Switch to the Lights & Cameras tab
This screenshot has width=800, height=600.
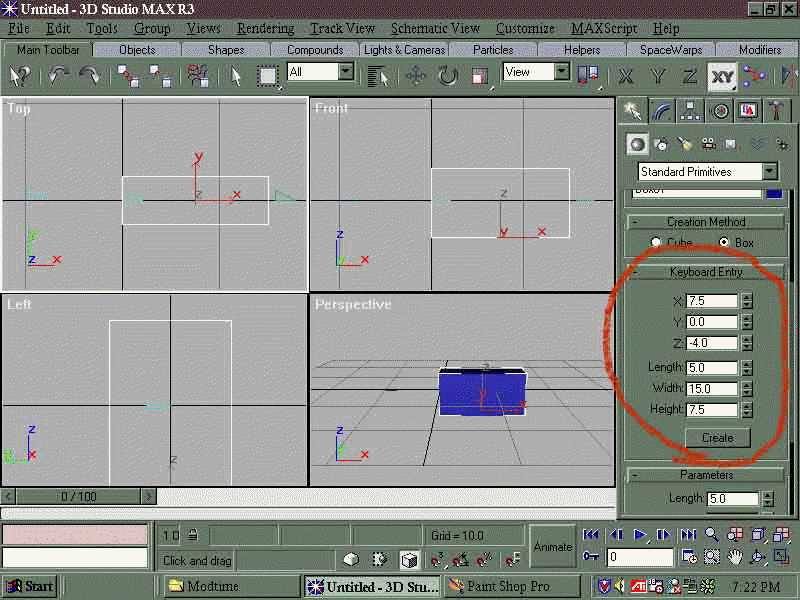tap(405, 50)
